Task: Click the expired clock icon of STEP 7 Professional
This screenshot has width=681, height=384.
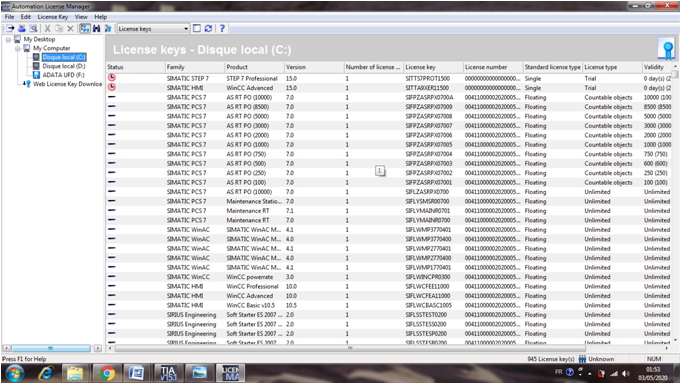Action: click(x=112, y=78)
